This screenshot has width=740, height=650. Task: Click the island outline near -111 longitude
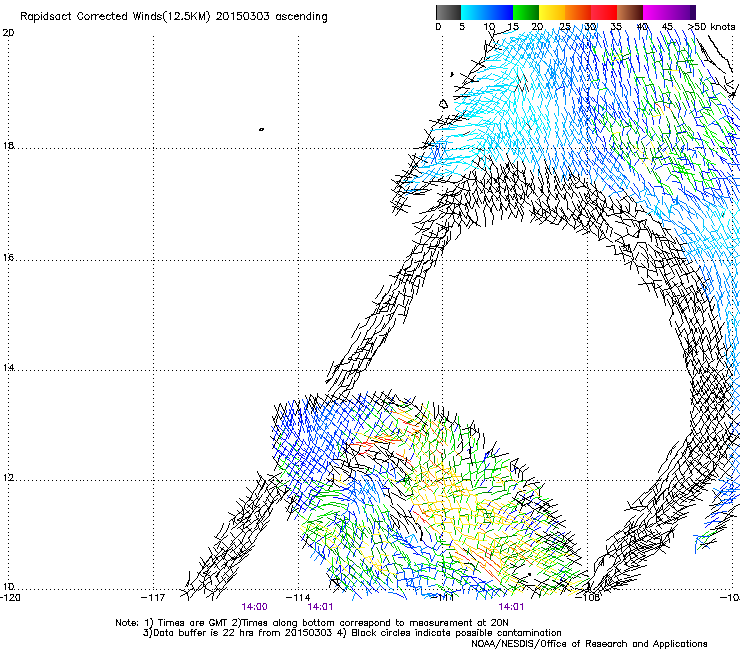click(443, 104)
